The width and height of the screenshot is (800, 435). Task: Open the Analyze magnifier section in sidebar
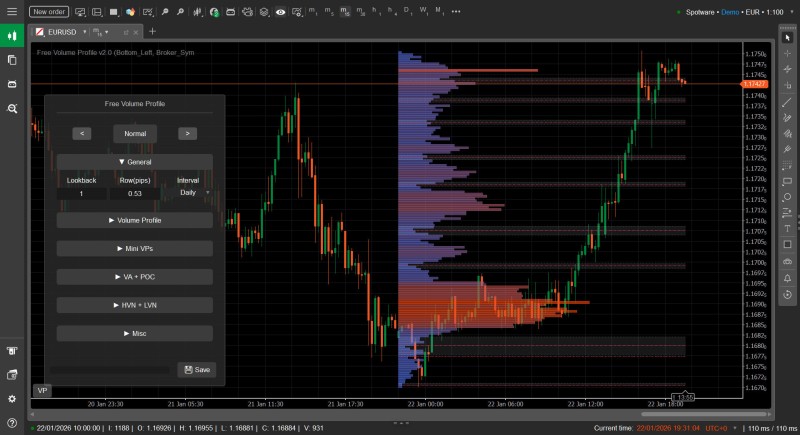[x=12, y=108]
